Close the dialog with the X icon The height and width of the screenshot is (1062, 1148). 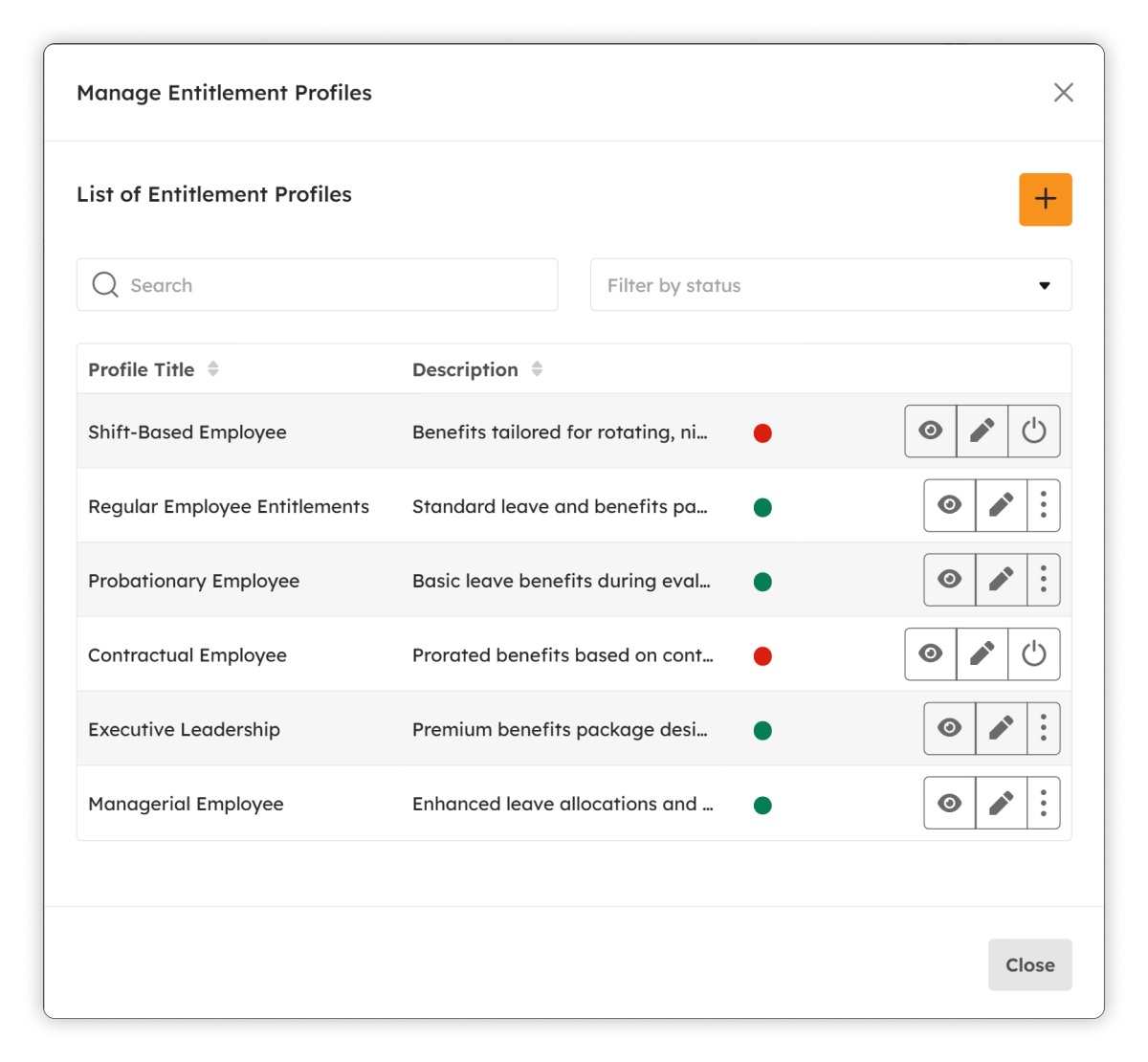click(x=1064, y=93)
